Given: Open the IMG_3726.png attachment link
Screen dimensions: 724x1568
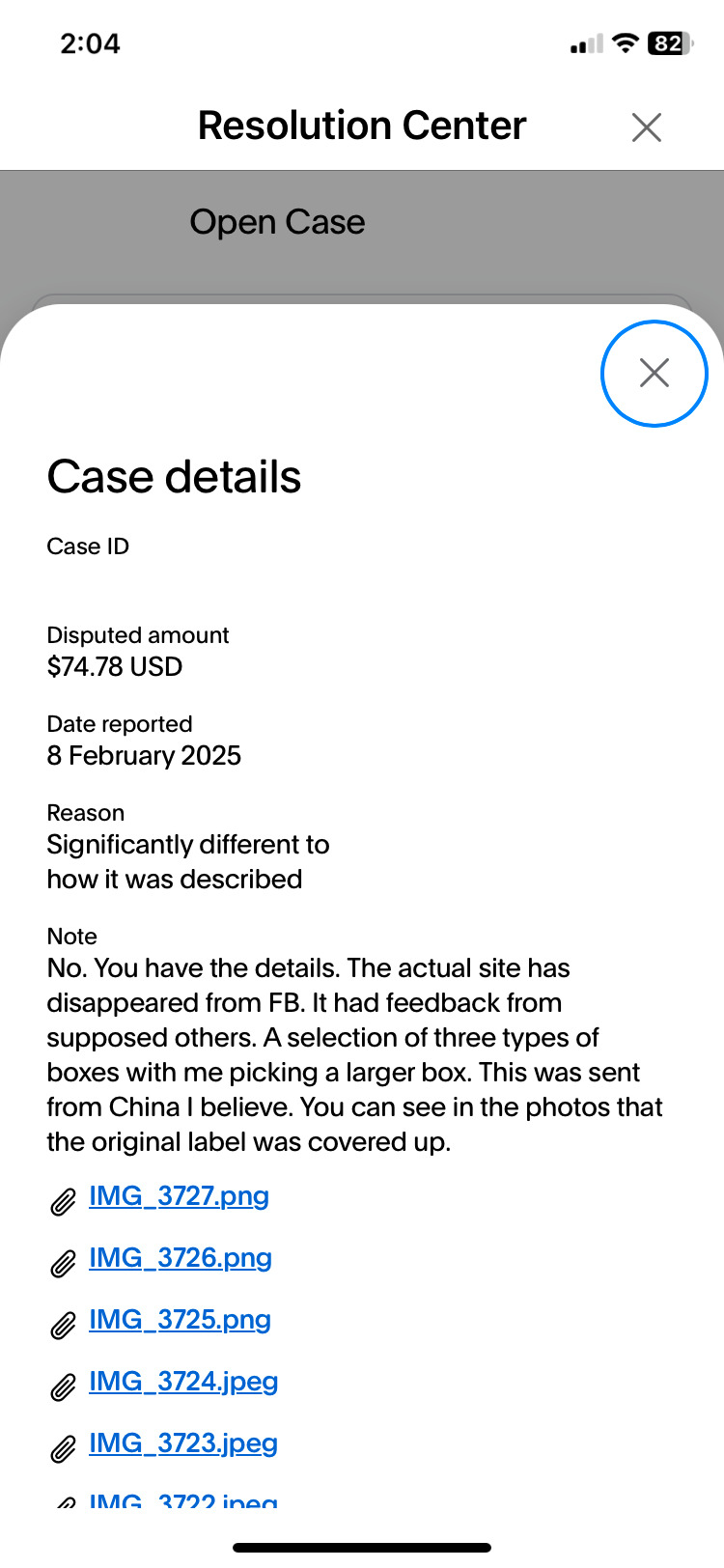Looking at the screenshot, I should tap(180, 1258).
